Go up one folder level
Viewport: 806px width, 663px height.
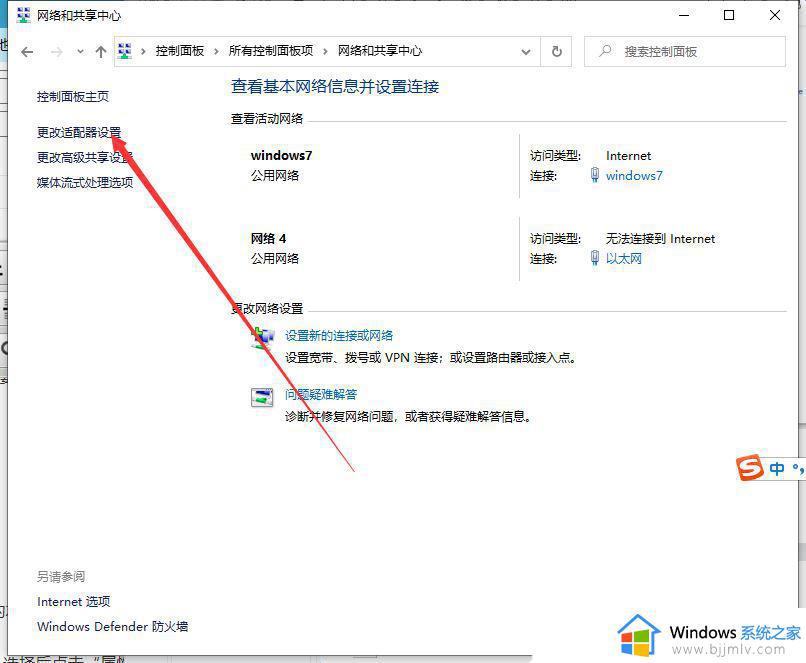[101, 51]
